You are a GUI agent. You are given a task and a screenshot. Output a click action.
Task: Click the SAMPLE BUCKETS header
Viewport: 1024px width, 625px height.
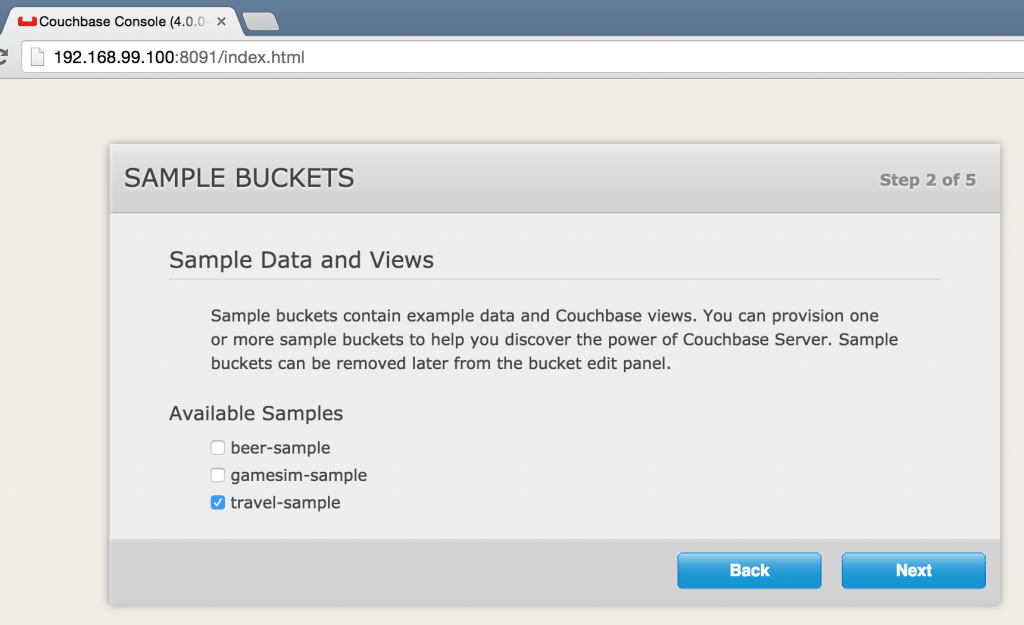[239, 177]
